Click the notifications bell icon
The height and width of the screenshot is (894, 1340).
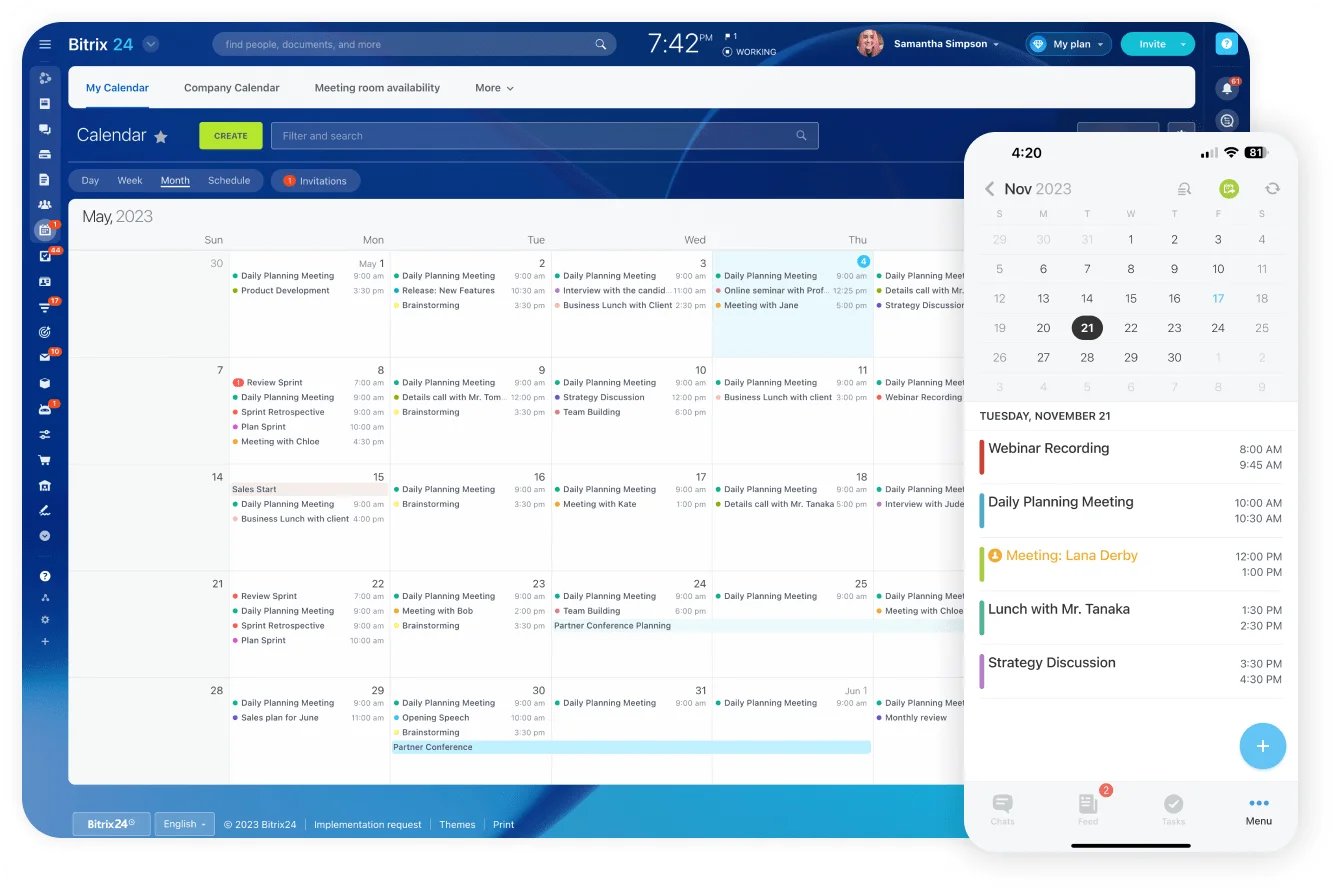point(1227,89)
